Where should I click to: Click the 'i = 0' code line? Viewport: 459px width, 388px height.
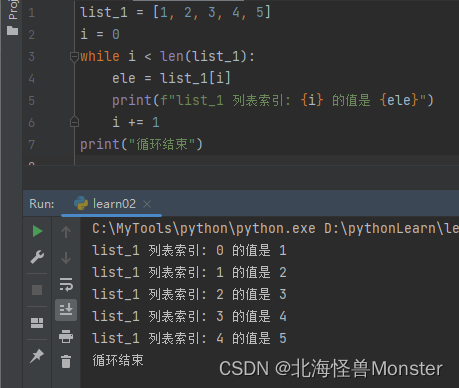coord(100,34)
